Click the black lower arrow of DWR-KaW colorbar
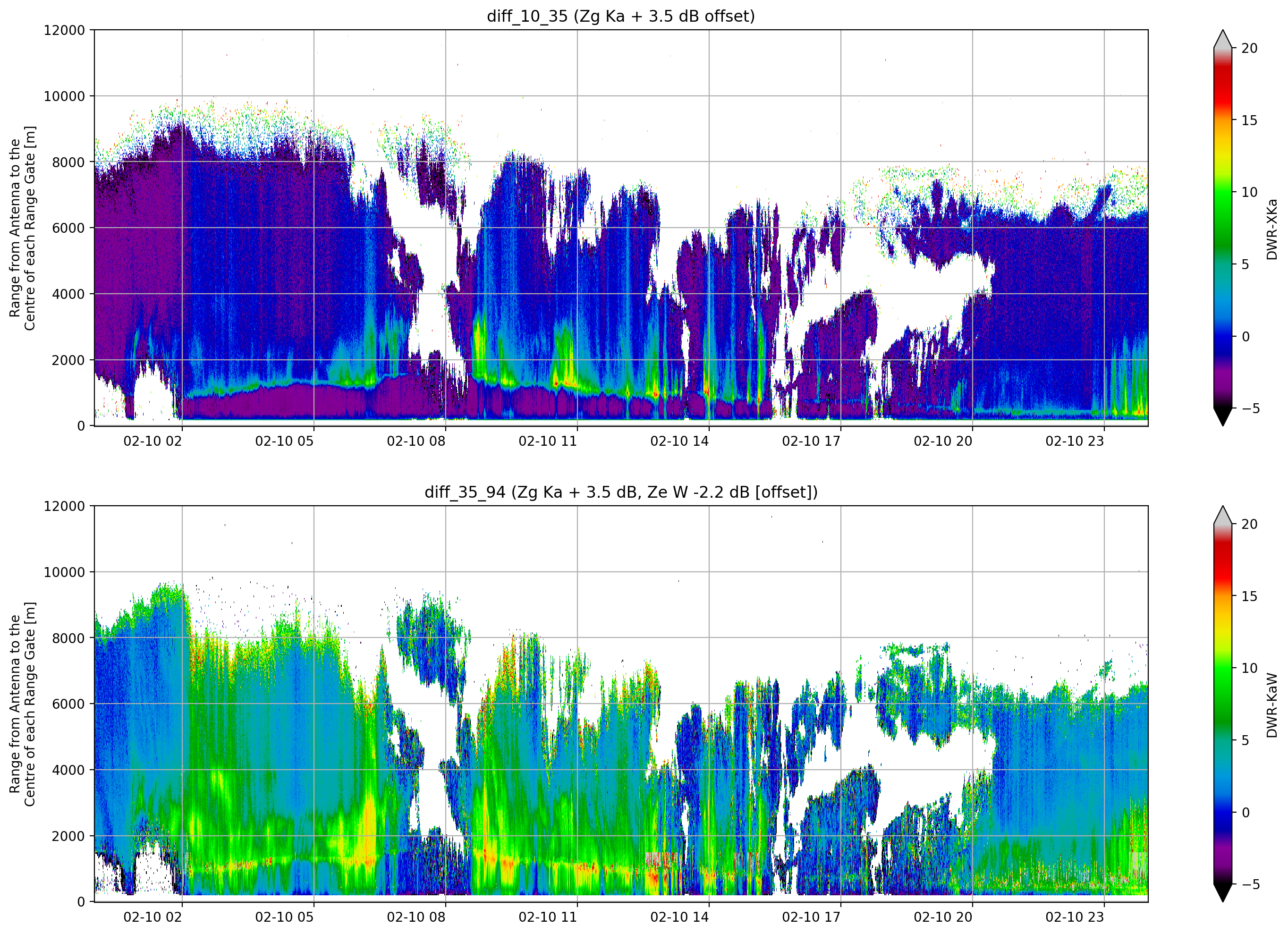This screenshot has height=934, width=1288. (1223, 892)
